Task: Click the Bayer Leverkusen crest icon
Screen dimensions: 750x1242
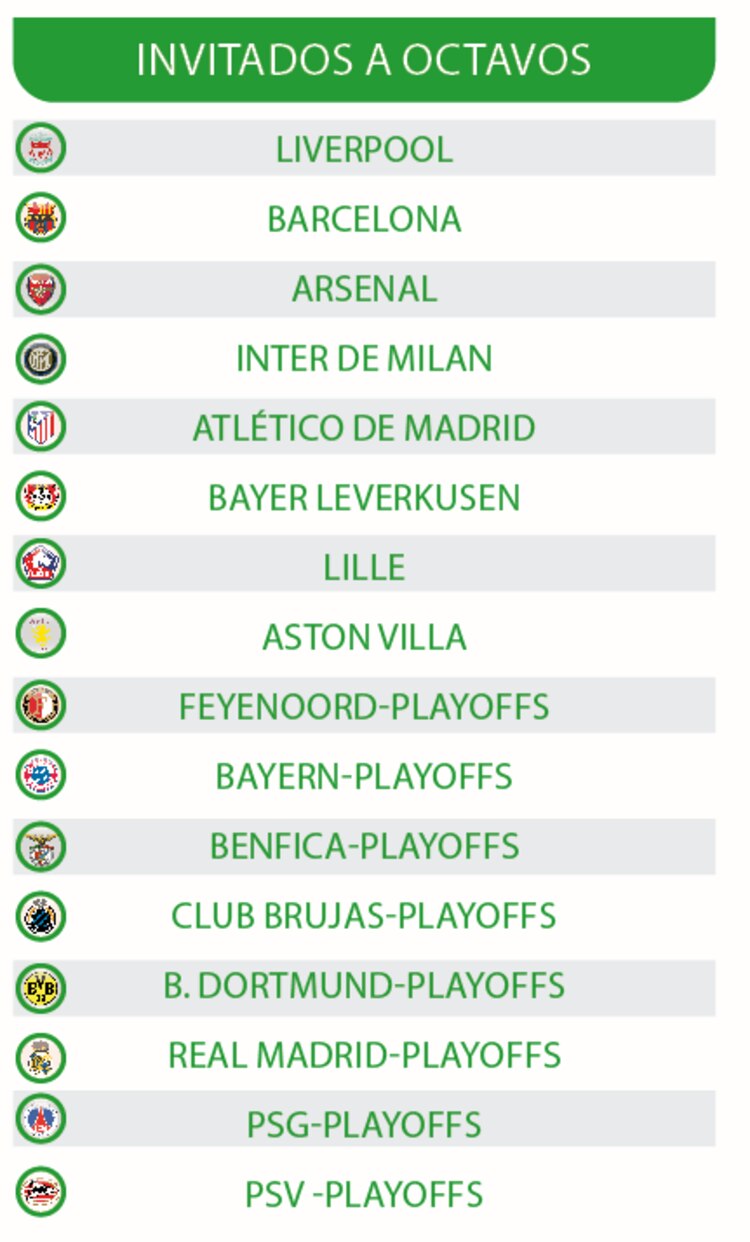Action: [x=41, y=497]
